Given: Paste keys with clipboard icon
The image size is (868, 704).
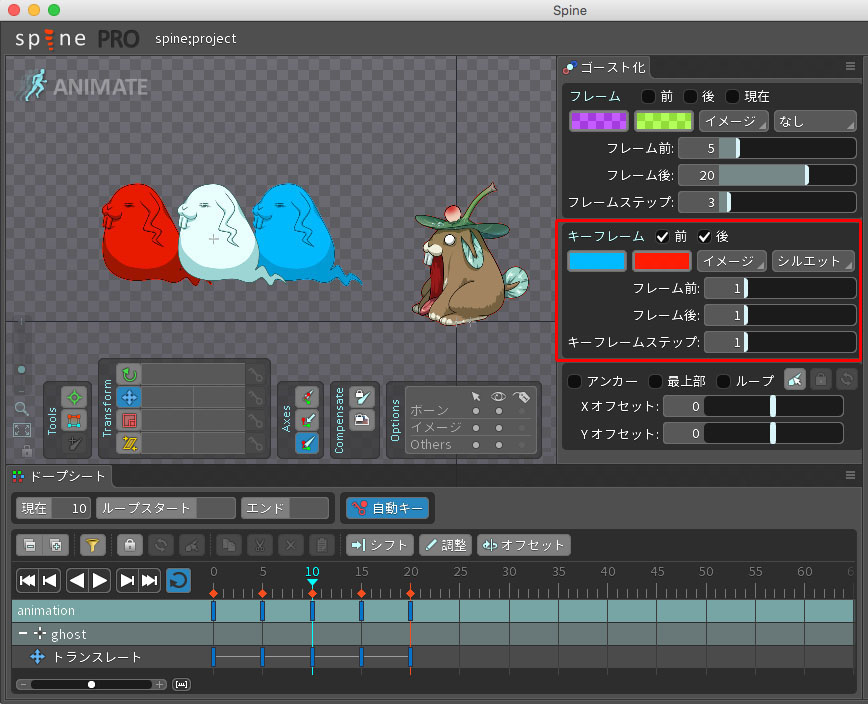Looking at the screenshot, I should click(x=322, y=545).
